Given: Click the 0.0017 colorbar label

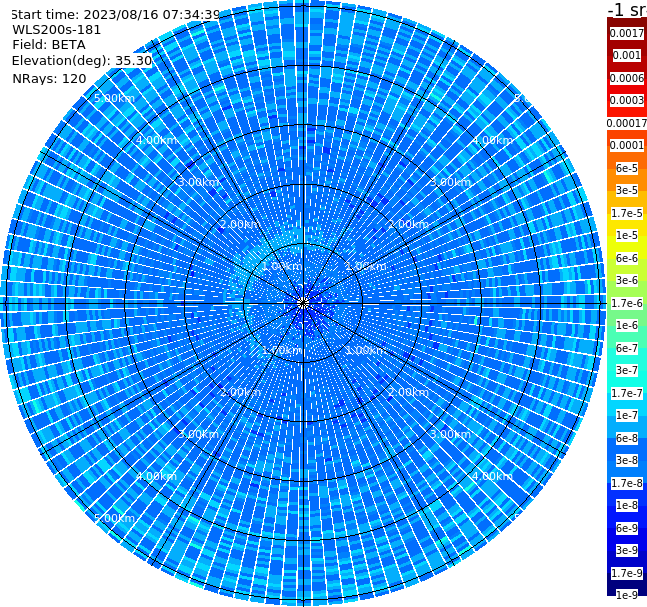Looking at the screenshot, I should click(627, 33).
